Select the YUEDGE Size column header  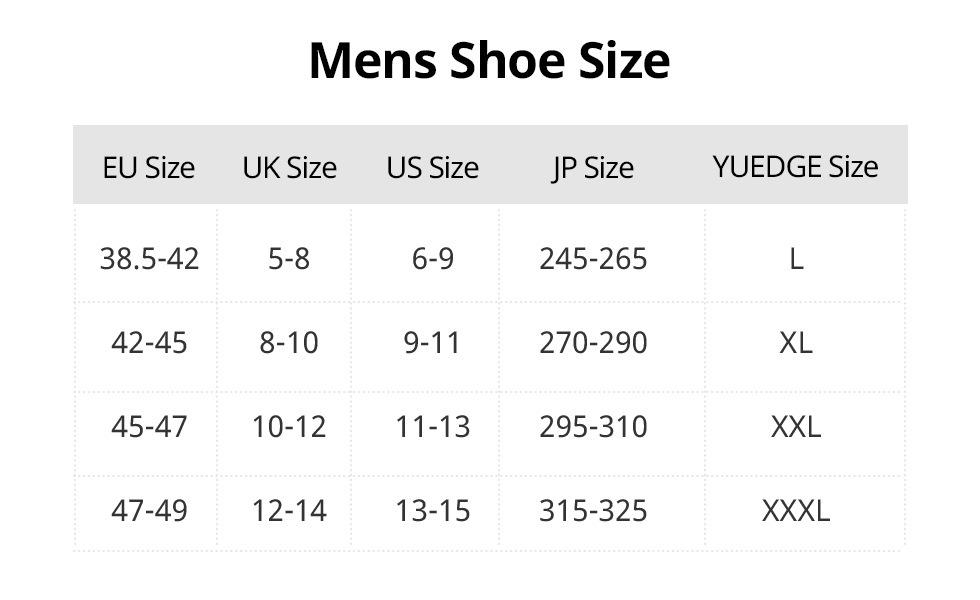(795, 166)
